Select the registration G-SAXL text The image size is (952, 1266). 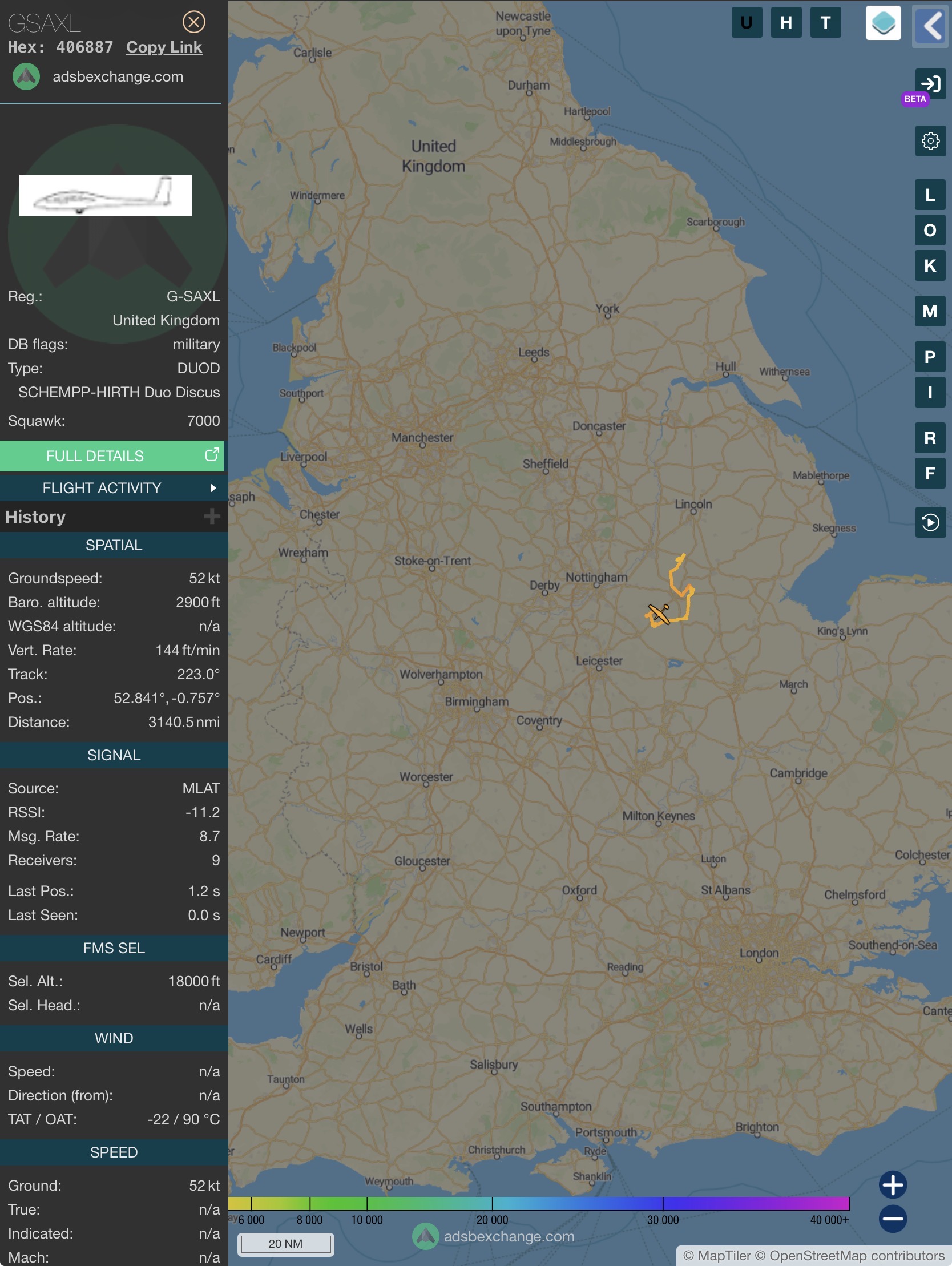pyautogui.click(x=193, y=296)
